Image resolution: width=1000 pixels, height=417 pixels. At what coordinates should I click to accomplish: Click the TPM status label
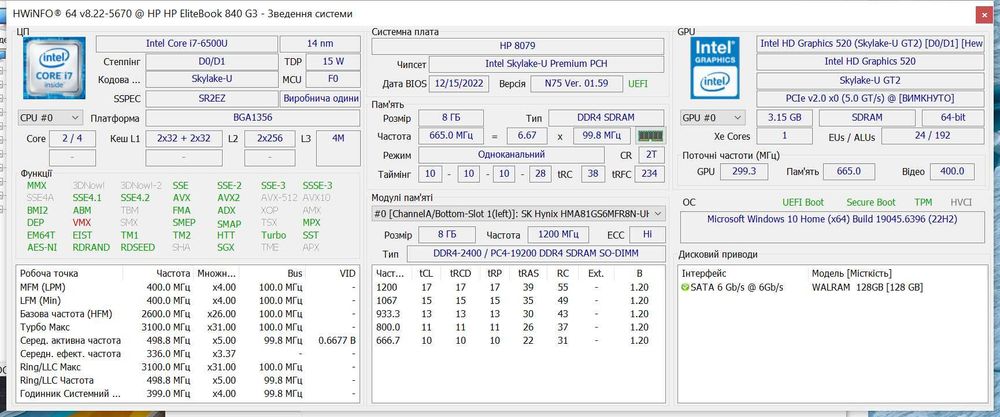point(923,202)
